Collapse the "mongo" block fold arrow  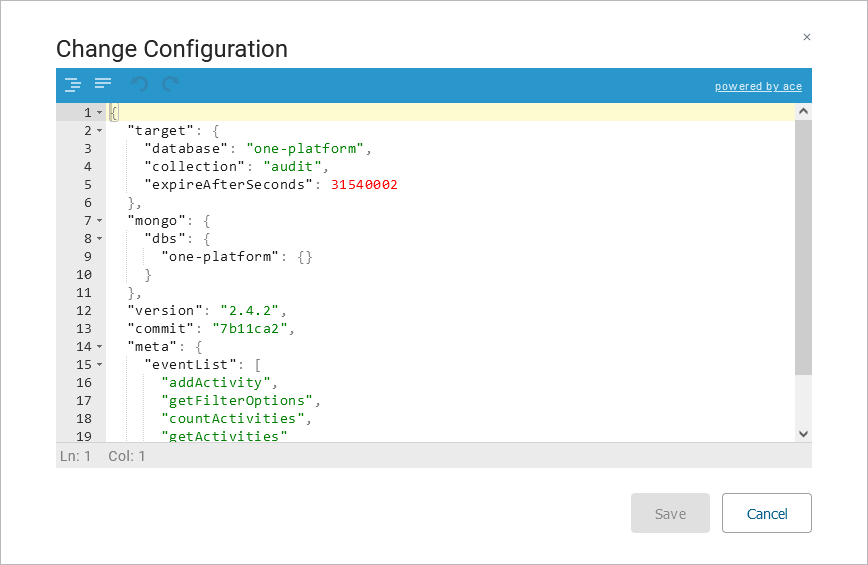[100, 221]
